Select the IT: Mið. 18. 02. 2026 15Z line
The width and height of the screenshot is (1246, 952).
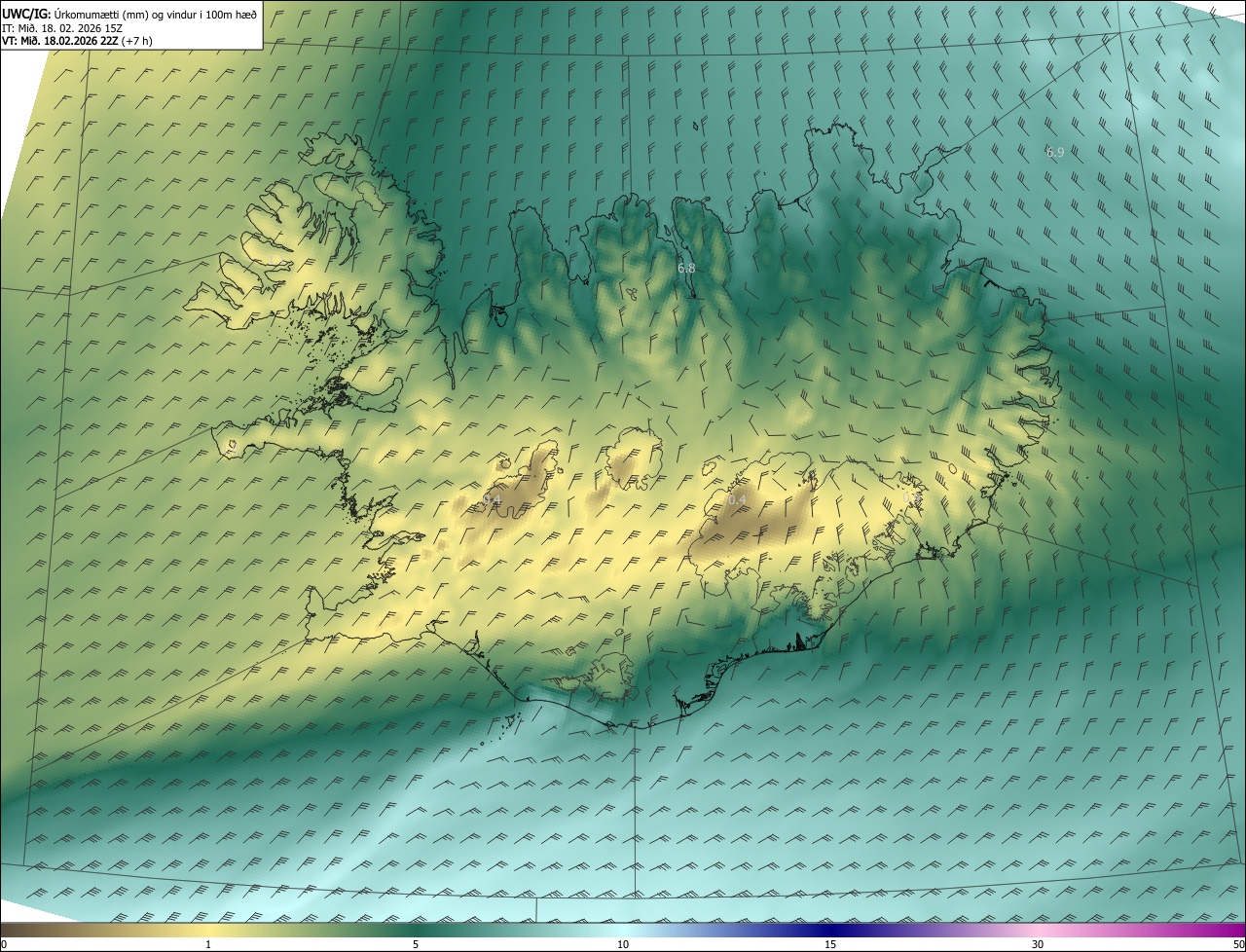(x=62, y=27)
